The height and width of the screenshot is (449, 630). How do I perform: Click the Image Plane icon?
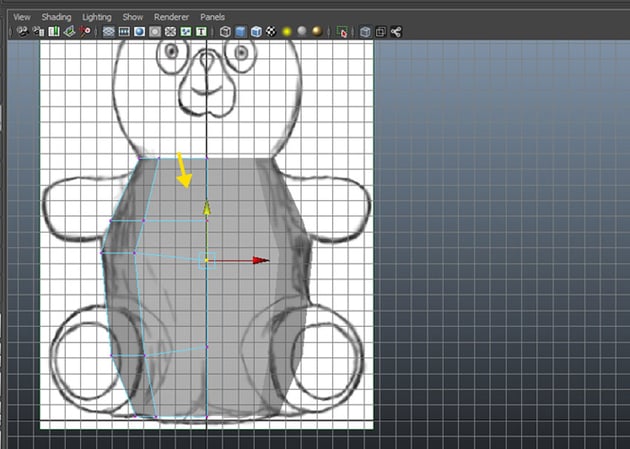pyautogui.click(x=69, y=31)
